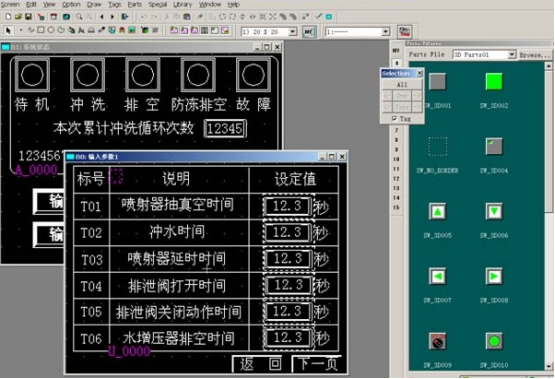555x379 pixels.
Task: Select the polyline drawing tool
Action: [x=31, y=30]
